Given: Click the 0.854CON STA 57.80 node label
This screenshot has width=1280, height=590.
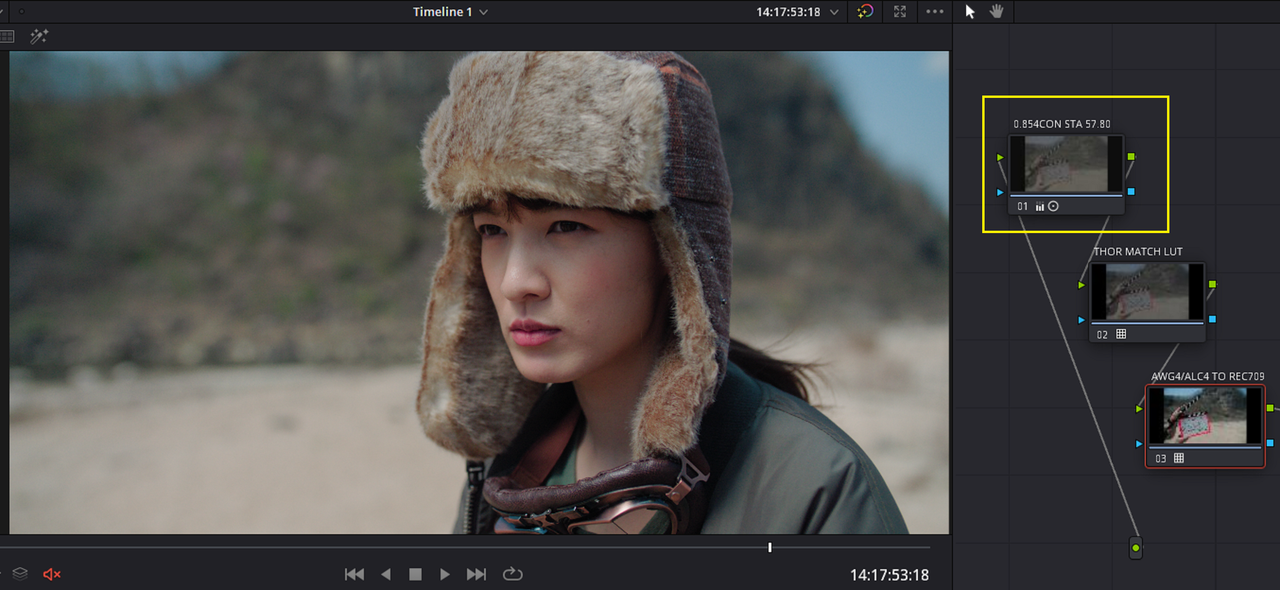Looking at the screenshot, I should pyautogui.click(x=1062, y=124).
